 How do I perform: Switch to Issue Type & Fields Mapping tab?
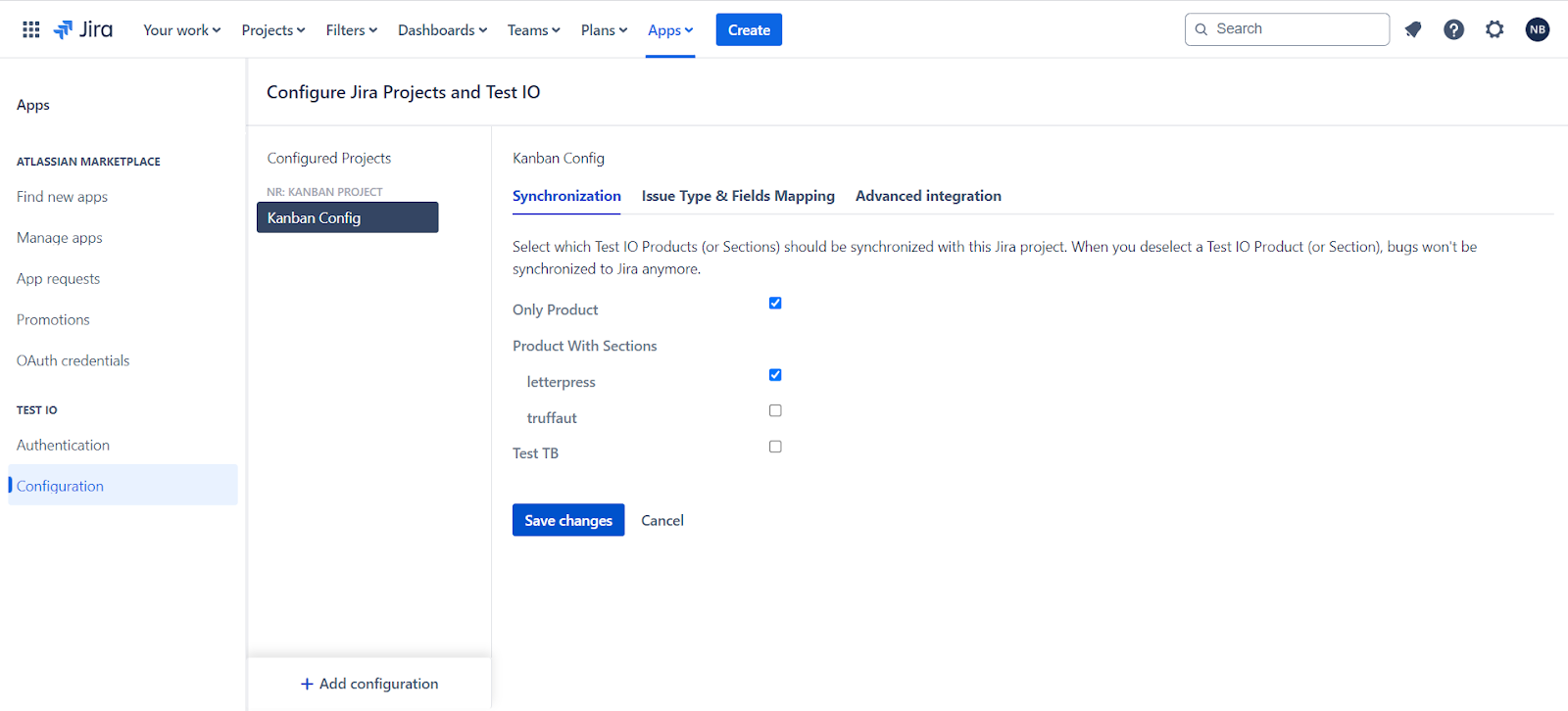pos(738,196)
